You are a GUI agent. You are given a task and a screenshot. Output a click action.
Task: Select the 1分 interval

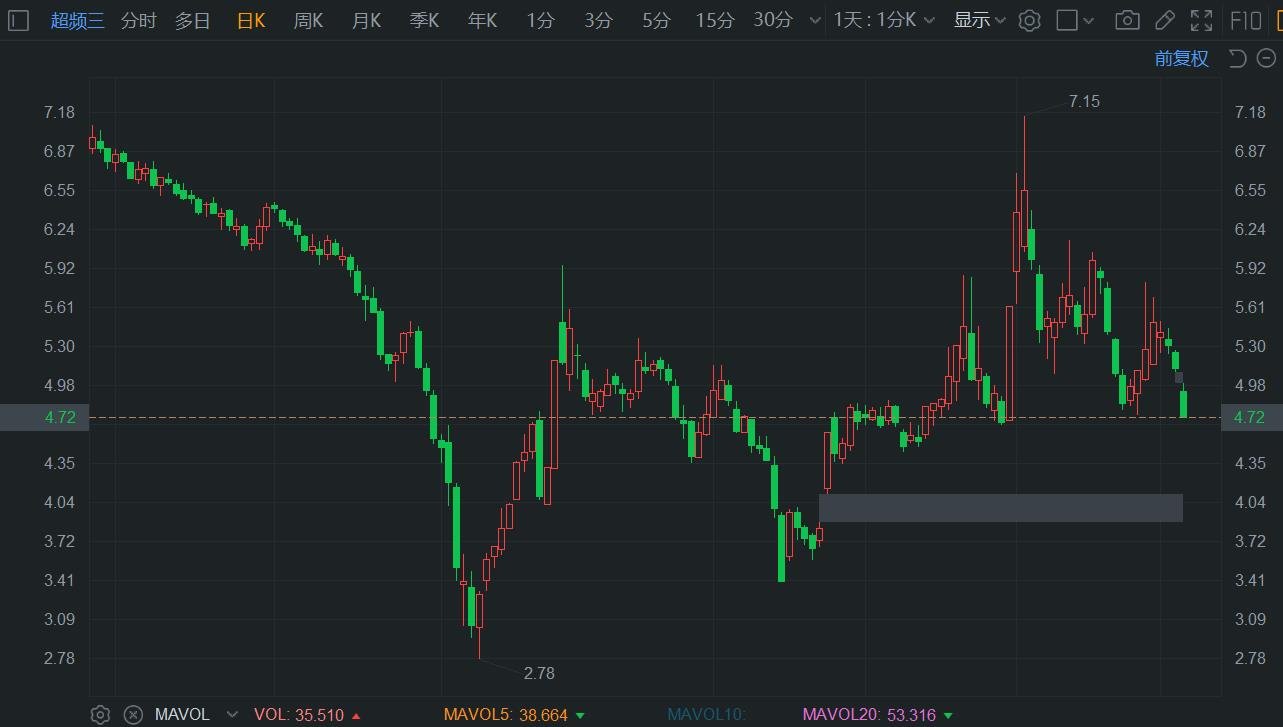pos(541,20)
